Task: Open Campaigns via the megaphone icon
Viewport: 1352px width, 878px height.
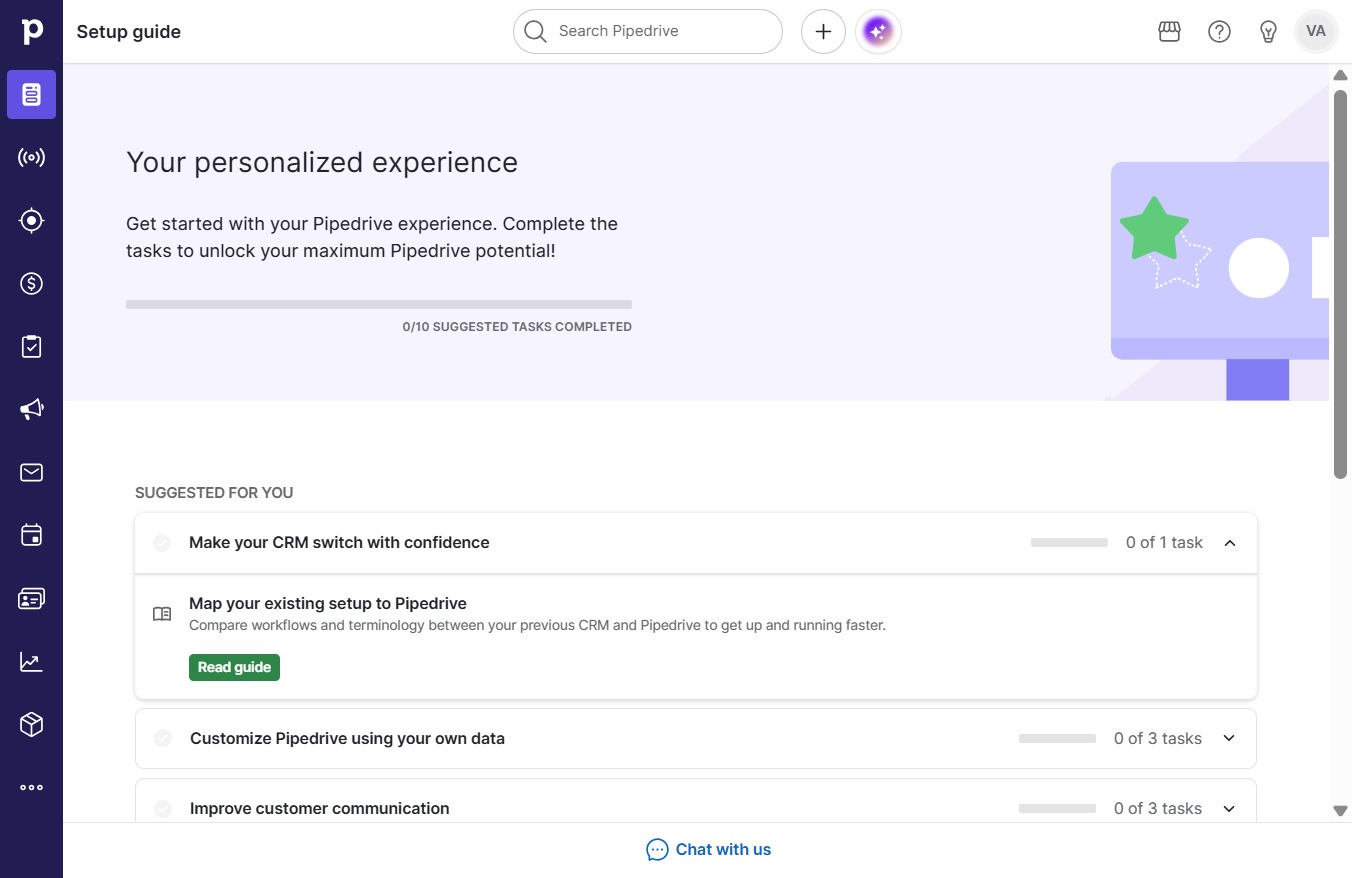Action: point(31,409)
